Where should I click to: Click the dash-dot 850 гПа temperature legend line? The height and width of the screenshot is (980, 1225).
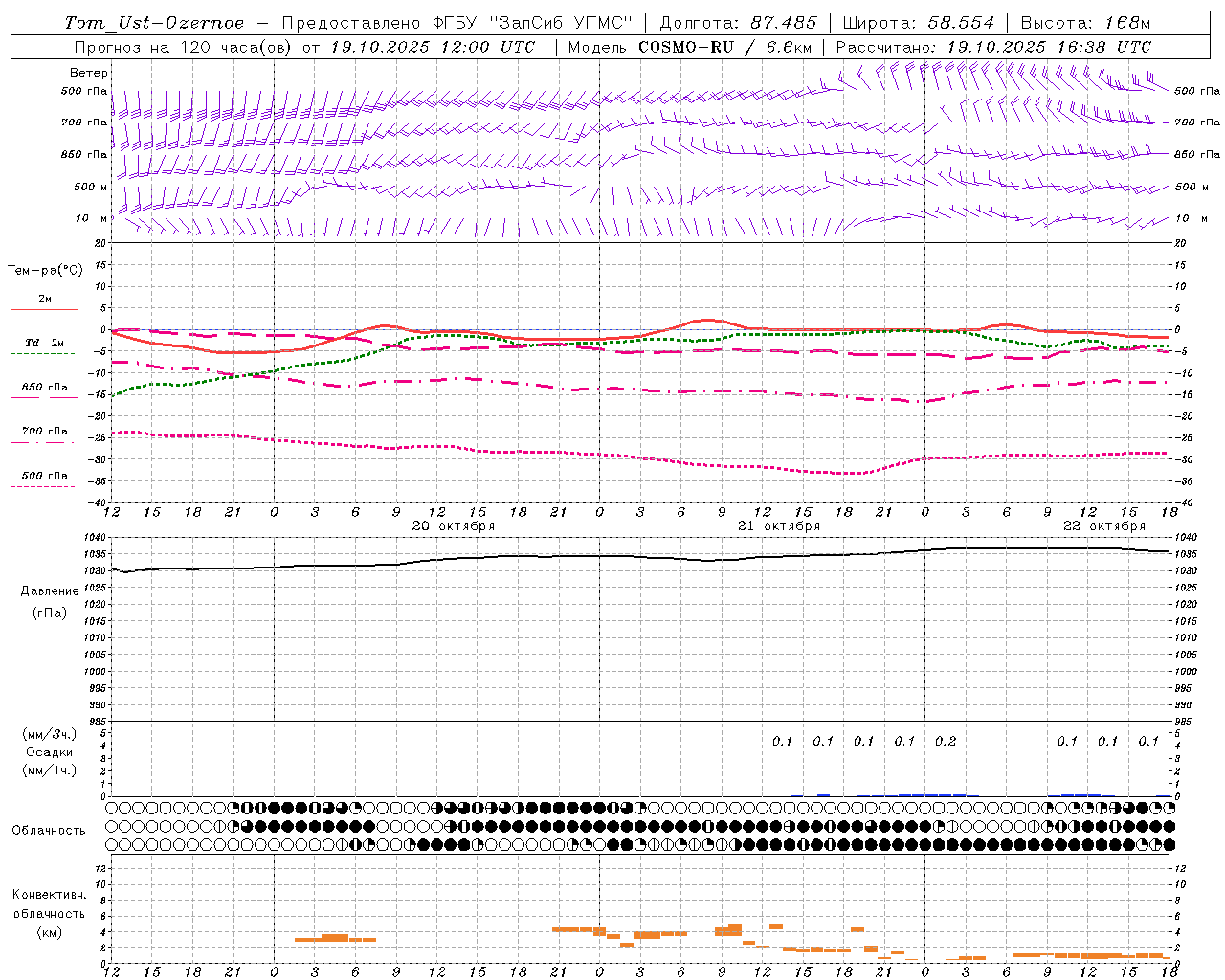point(45,396)
